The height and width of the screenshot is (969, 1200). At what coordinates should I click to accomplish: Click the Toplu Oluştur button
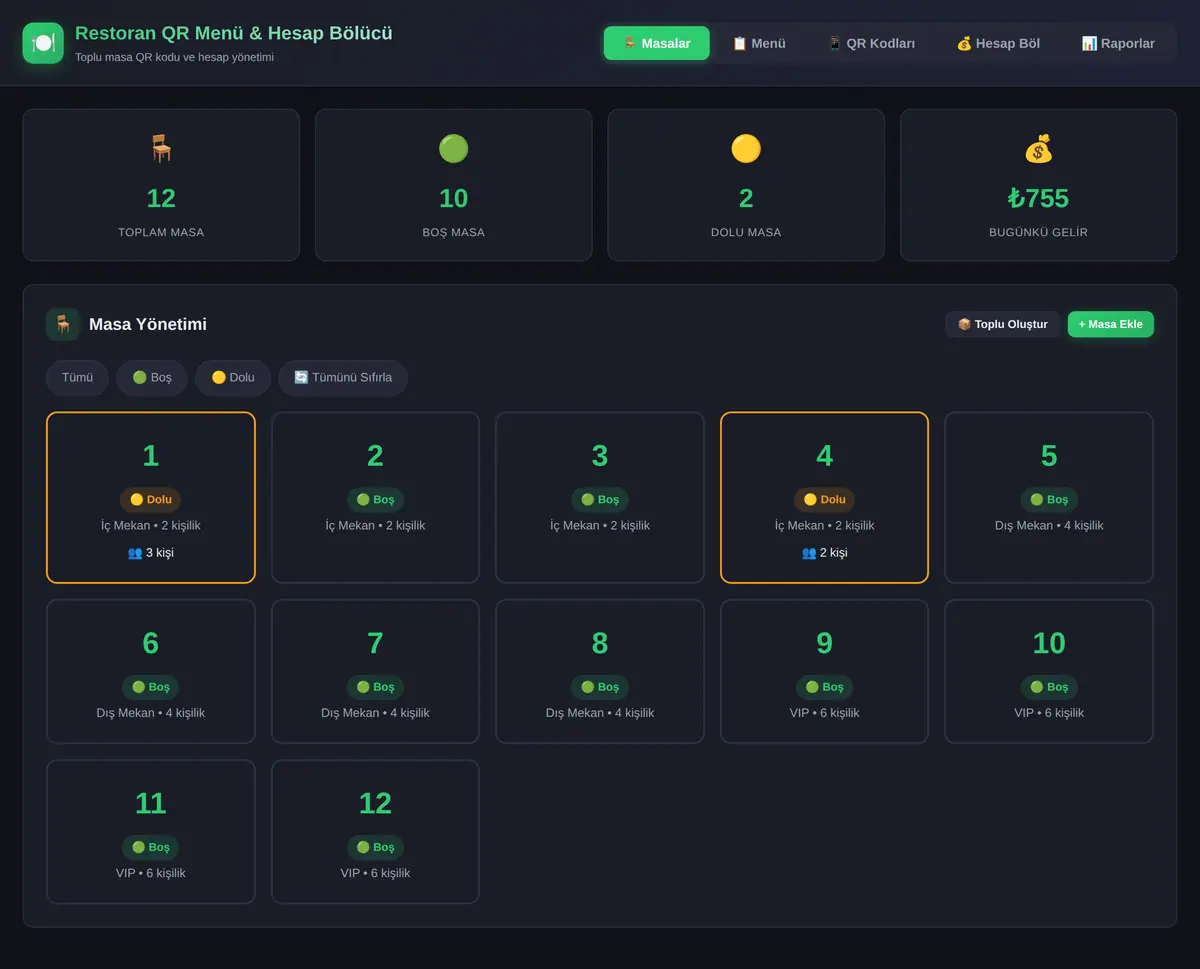[x=1003, y=324]
